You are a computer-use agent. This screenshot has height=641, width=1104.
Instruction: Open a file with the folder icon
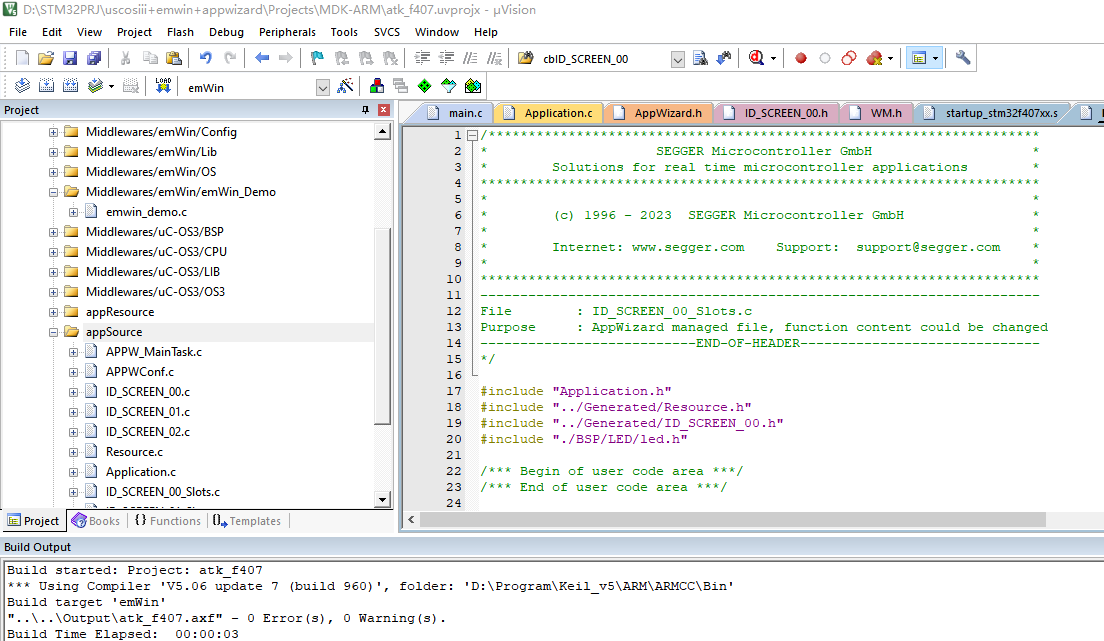[x=46, y=58]
